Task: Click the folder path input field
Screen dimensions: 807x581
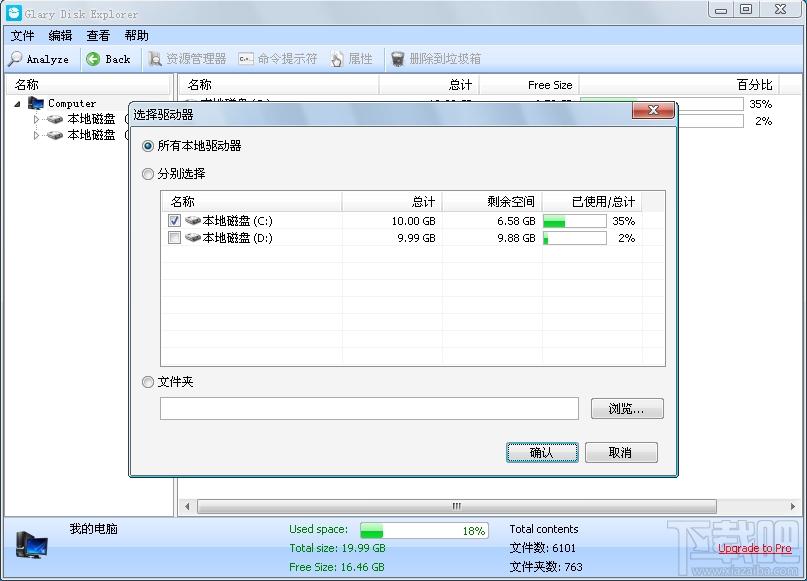Action: click(x=369, y=409)
